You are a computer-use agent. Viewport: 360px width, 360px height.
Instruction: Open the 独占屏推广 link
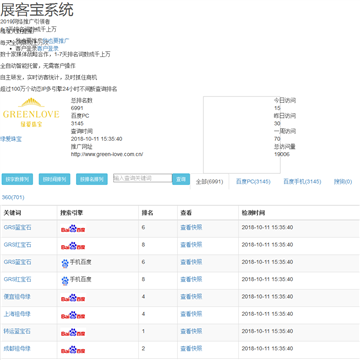point(56,41)
